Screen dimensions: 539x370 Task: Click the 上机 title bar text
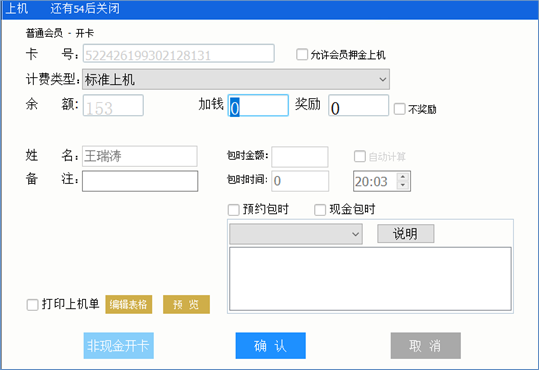pyautogui.click(x=16, y=8)
